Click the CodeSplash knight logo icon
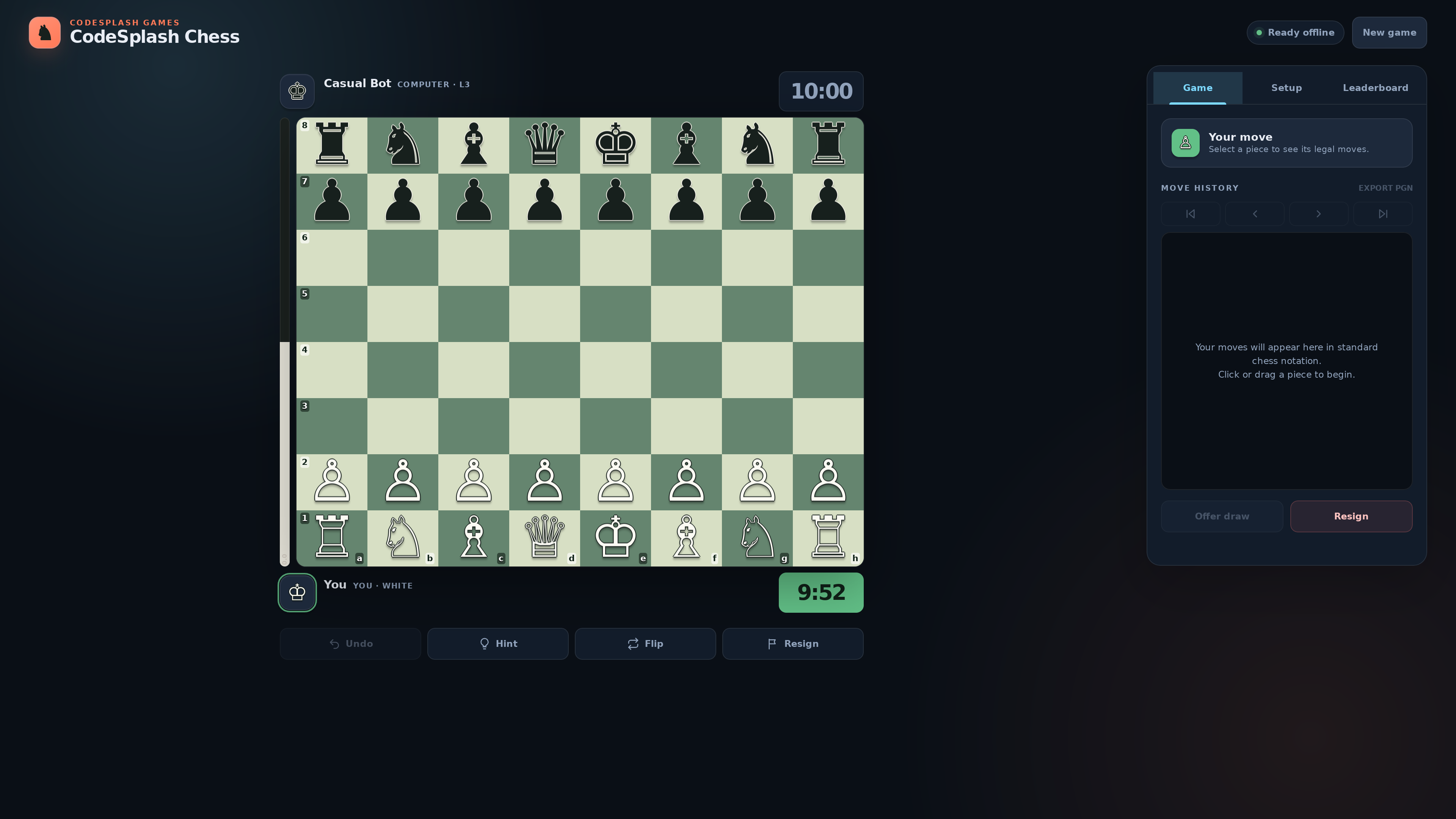Image resolution: width=1456 pixels, height=819 pixels. (45, 32)
